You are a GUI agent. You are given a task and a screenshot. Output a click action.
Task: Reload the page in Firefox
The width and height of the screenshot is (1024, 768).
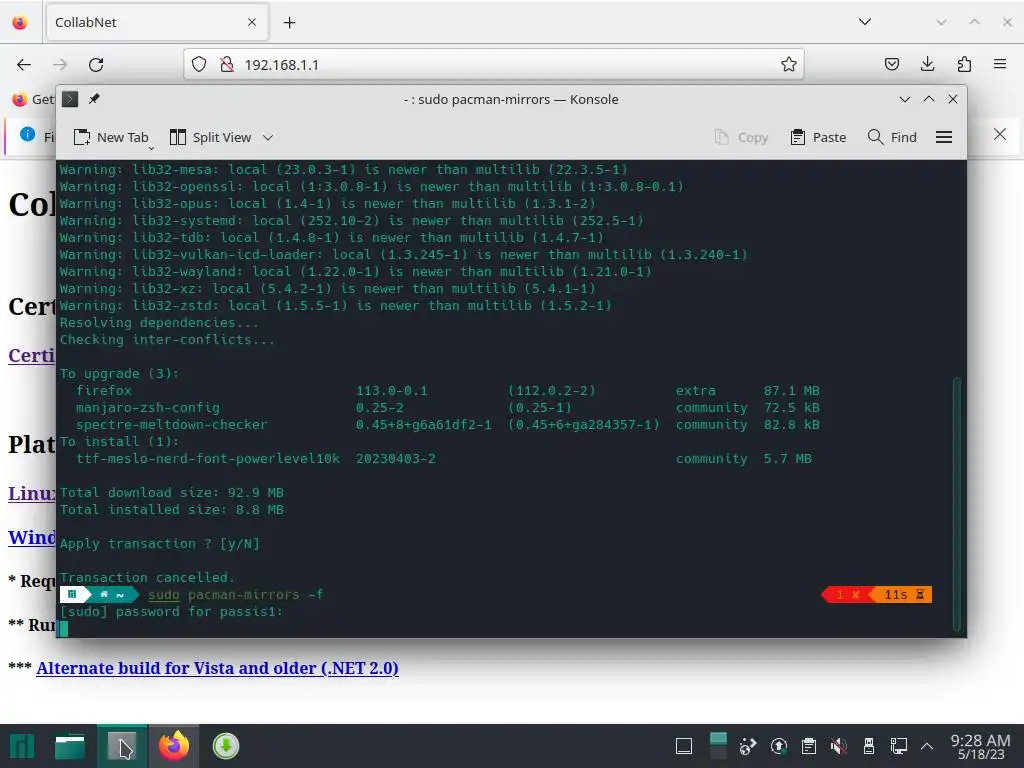96,64
